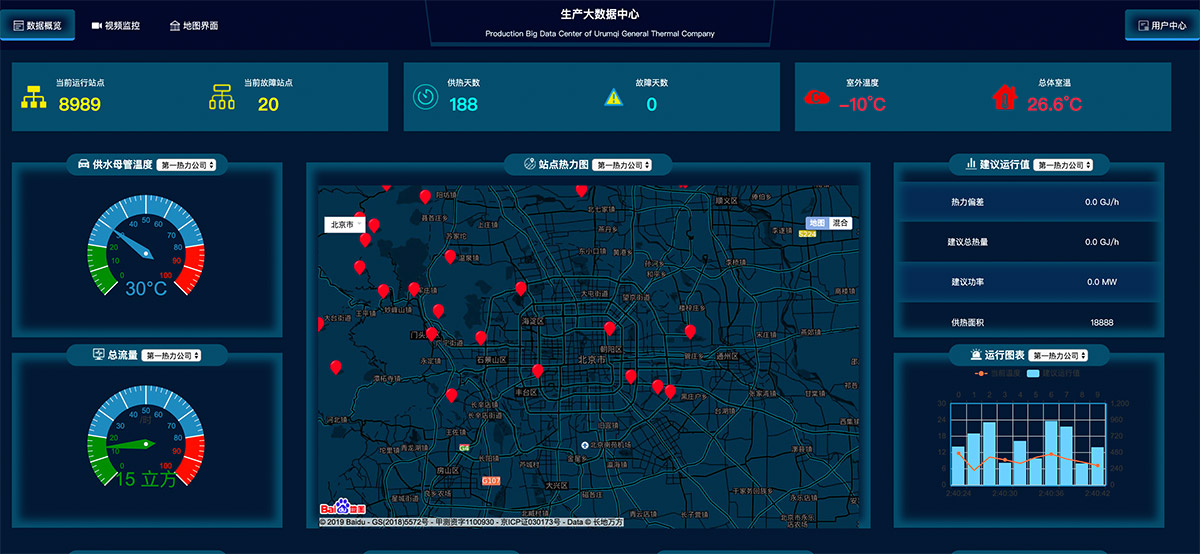Switch map to 地图 view
The image size is (1200, 554).
point(817,223)
